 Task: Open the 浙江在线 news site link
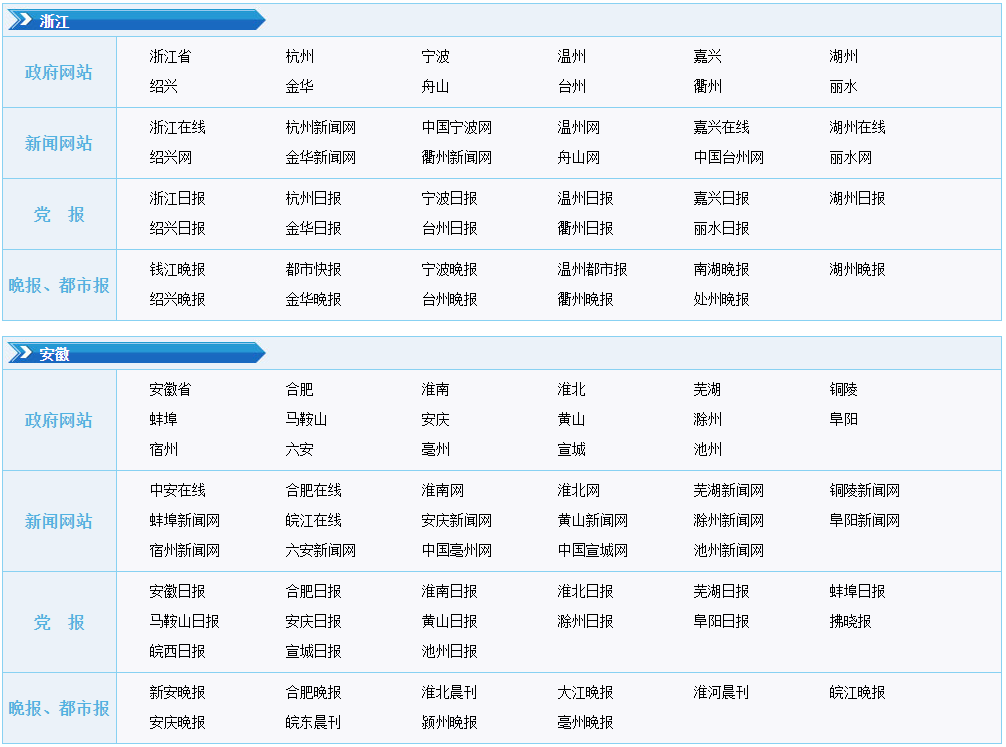(177, 128)
